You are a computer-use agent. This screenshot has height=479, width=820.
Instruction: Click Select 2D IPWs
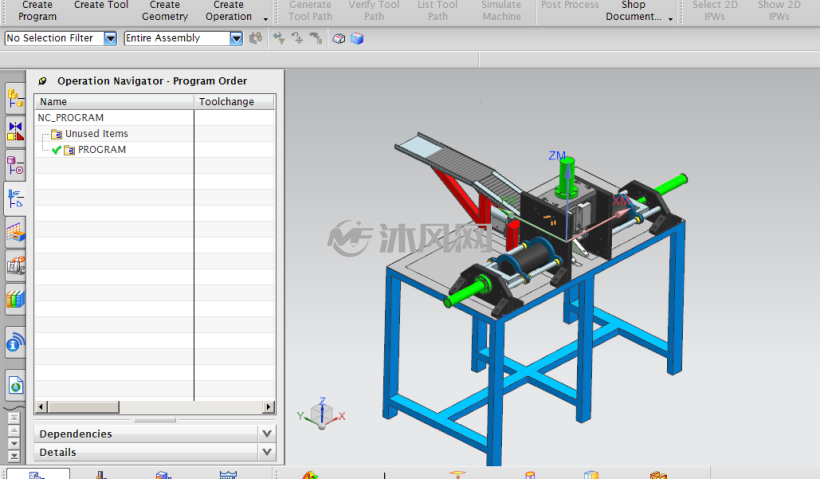(715, 10)
